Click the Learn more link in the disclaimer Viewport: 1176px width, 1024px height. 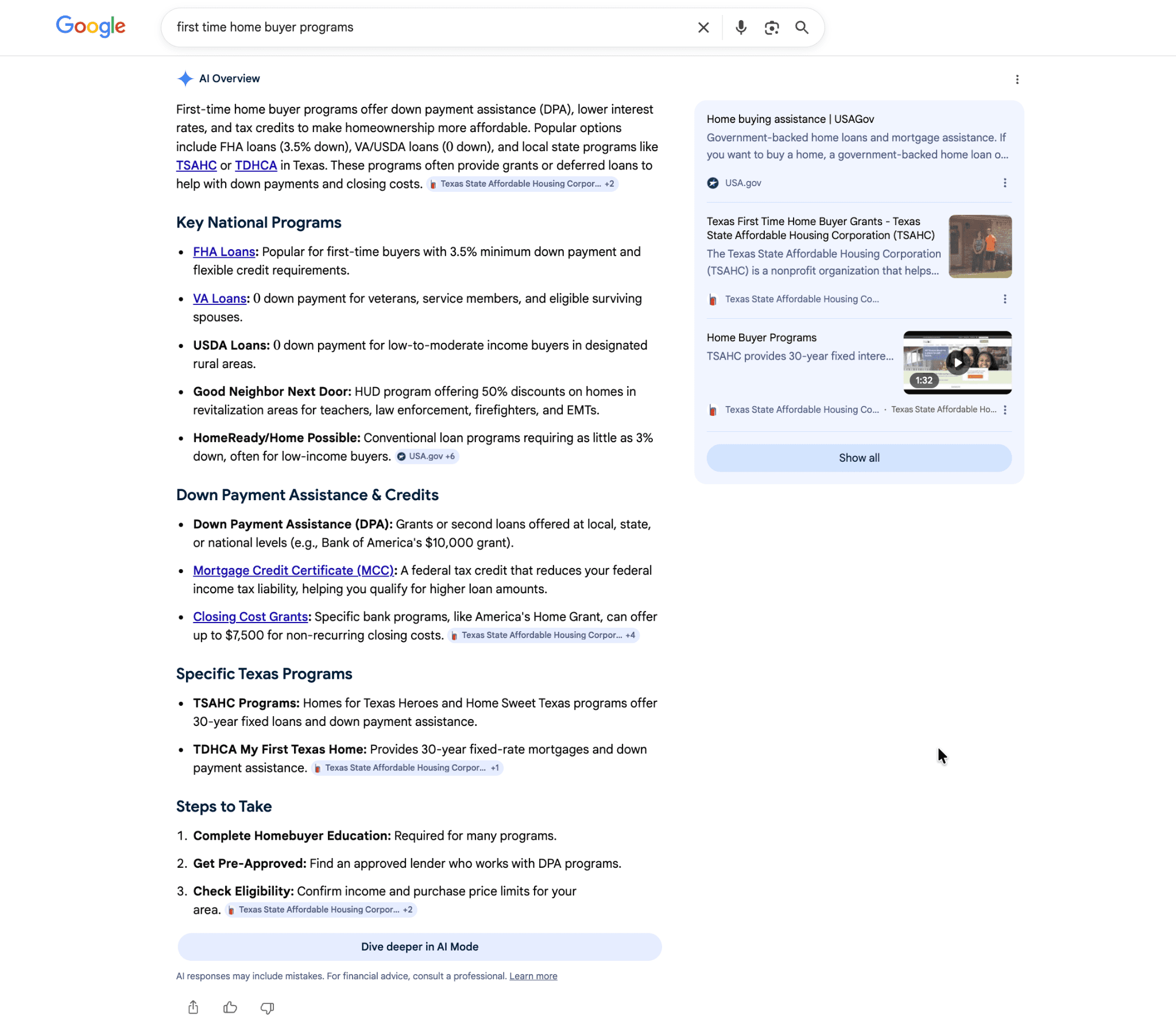pos(532,976)
